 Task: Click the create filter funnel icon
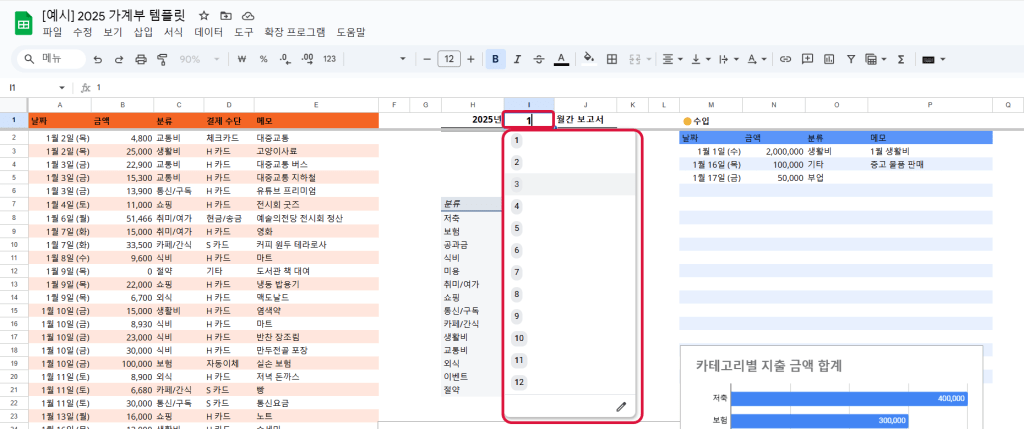coord(850,59)
